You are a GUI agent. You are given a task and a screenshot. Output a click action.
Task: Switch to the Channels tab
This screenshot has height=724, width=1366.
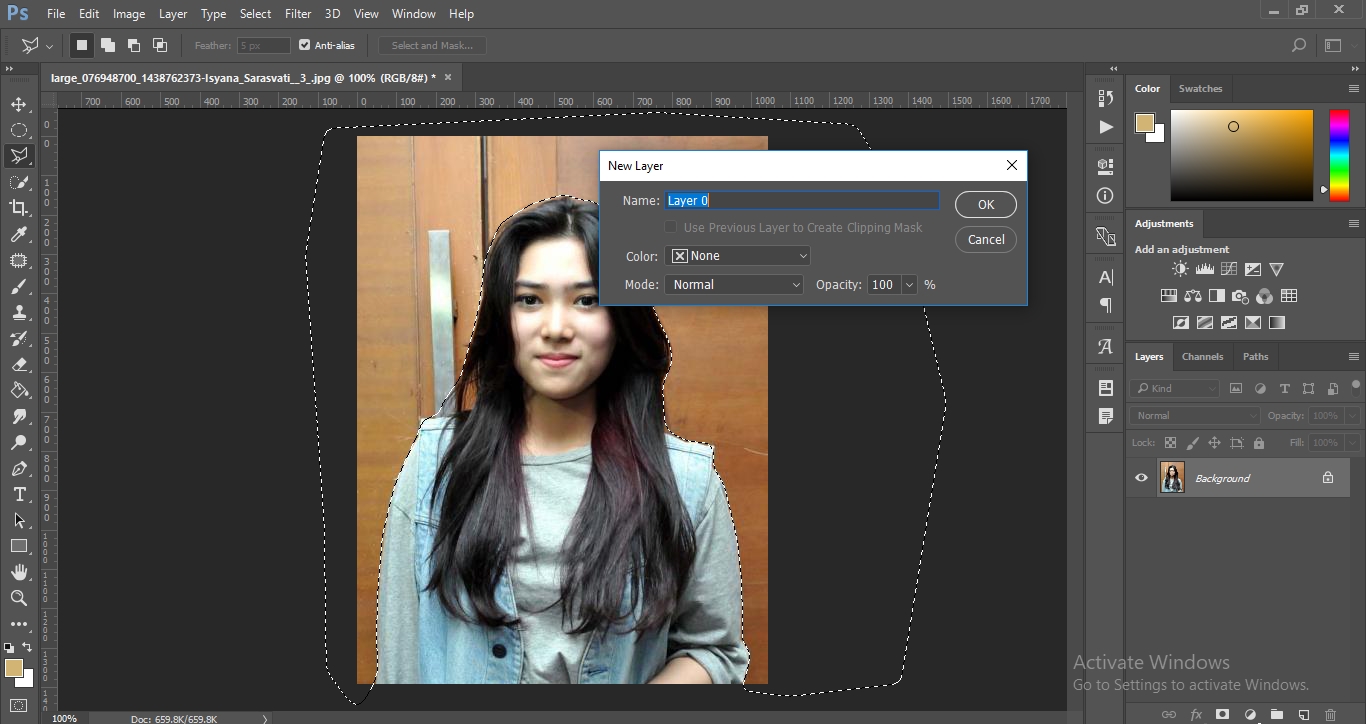(x=1202, y=356)
